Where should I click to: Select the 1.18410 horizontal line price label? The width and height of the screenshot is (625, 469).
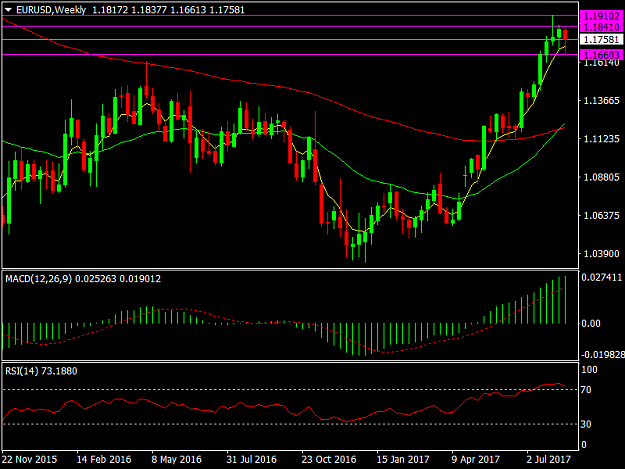pyautogui.click(x=601, y=27)
